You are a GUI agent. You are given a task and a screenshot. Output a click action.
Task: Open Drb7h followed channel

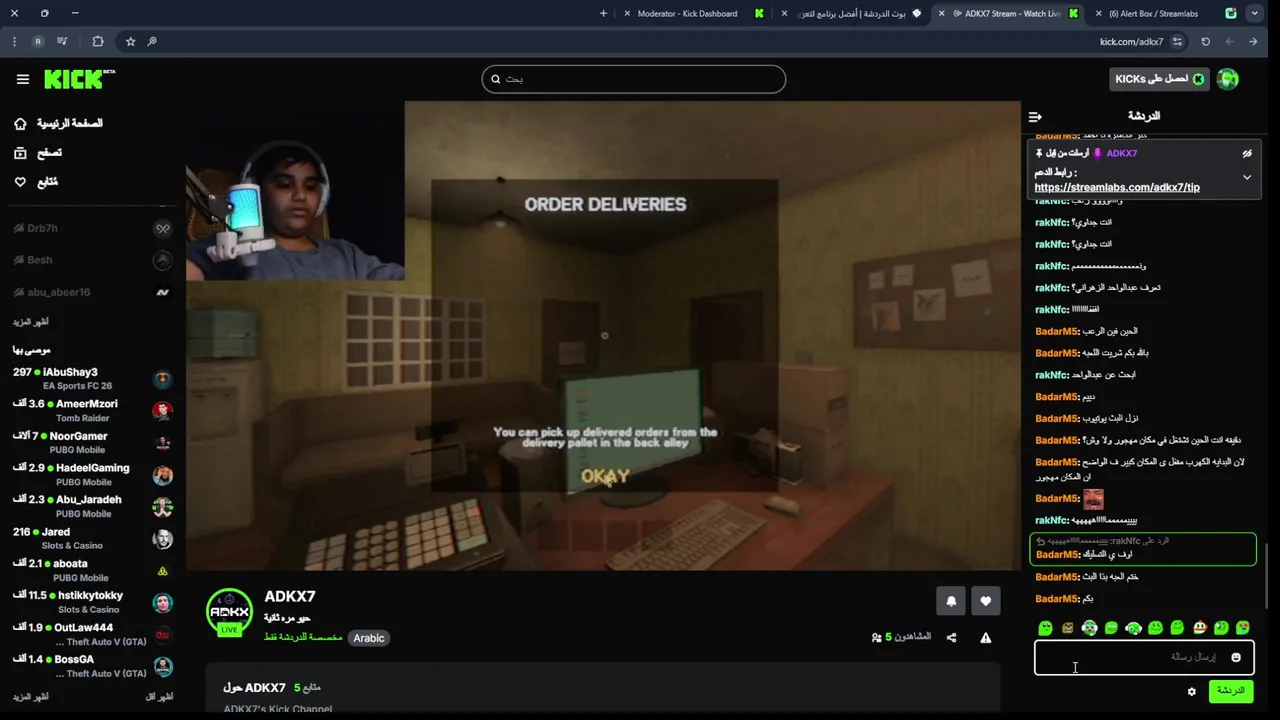[x=92, y=228]
